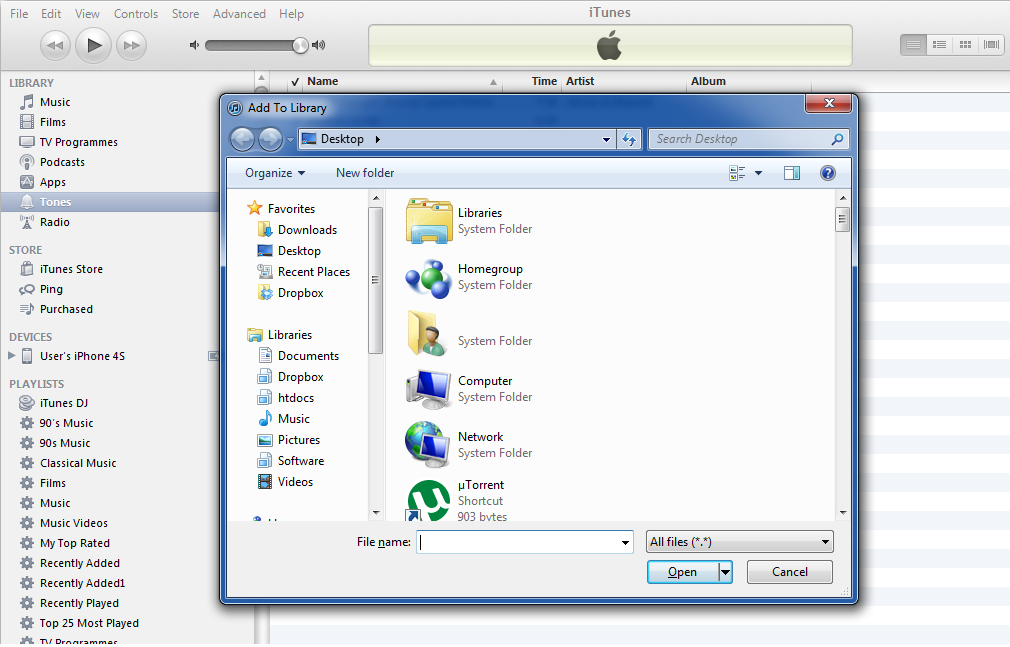The image size is (1010, 647).
Task: Switch iTunes to Cover Flow view
Action: click(x=991, y=44)
